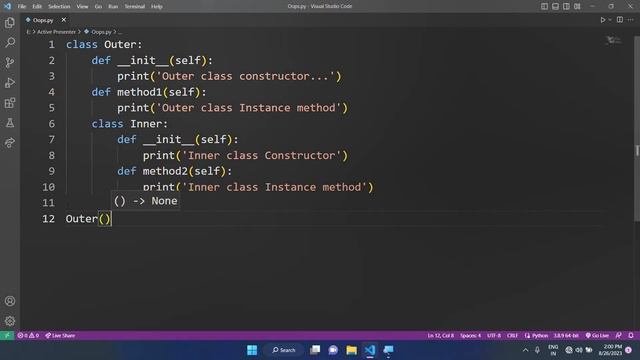Open Task View on the taskbar
This screenshot has width=640, height=360.
click(x=315, y=350)
